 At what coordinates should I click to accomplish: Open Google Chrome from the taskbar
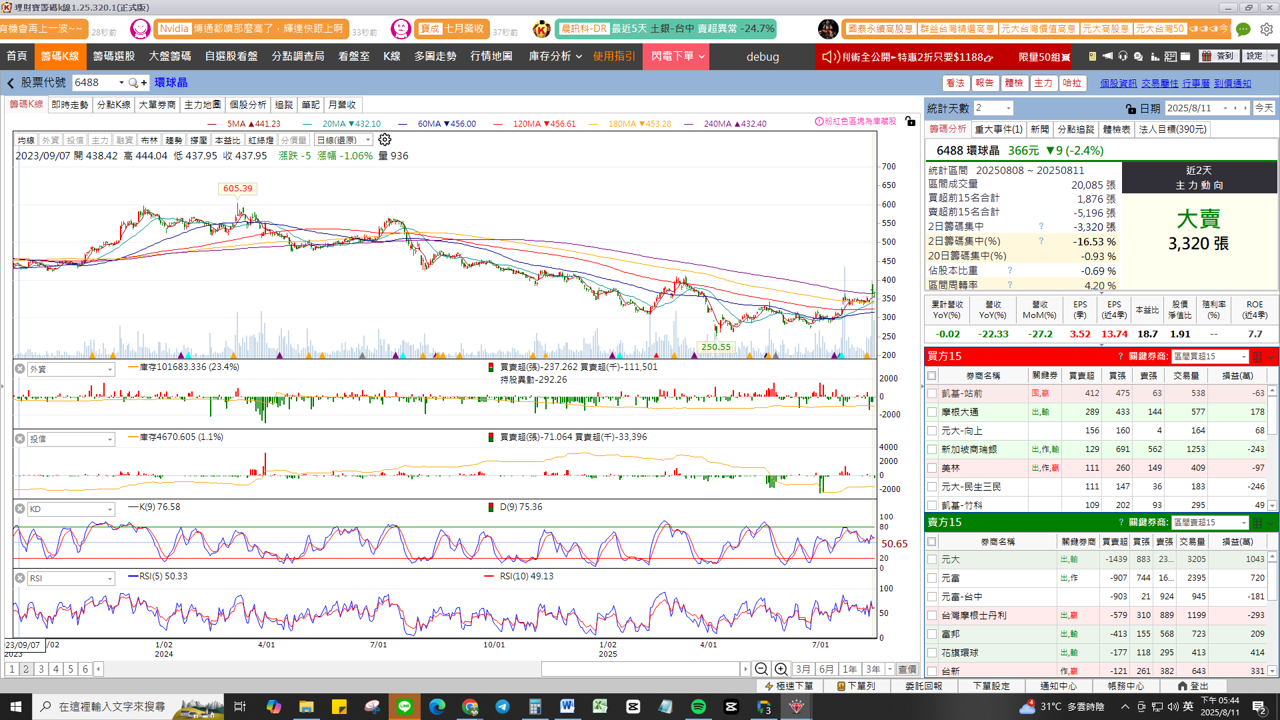tap(470, 707)
